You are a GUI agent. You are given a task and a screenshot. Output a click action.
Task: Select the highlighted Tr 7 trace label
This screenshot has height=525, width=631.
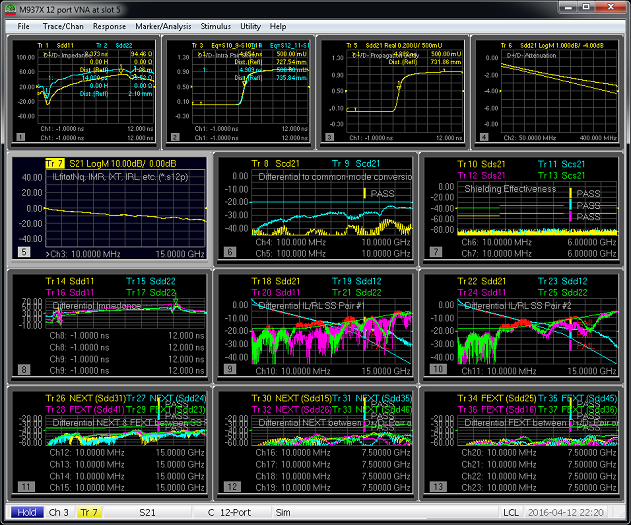coord(53,163)
